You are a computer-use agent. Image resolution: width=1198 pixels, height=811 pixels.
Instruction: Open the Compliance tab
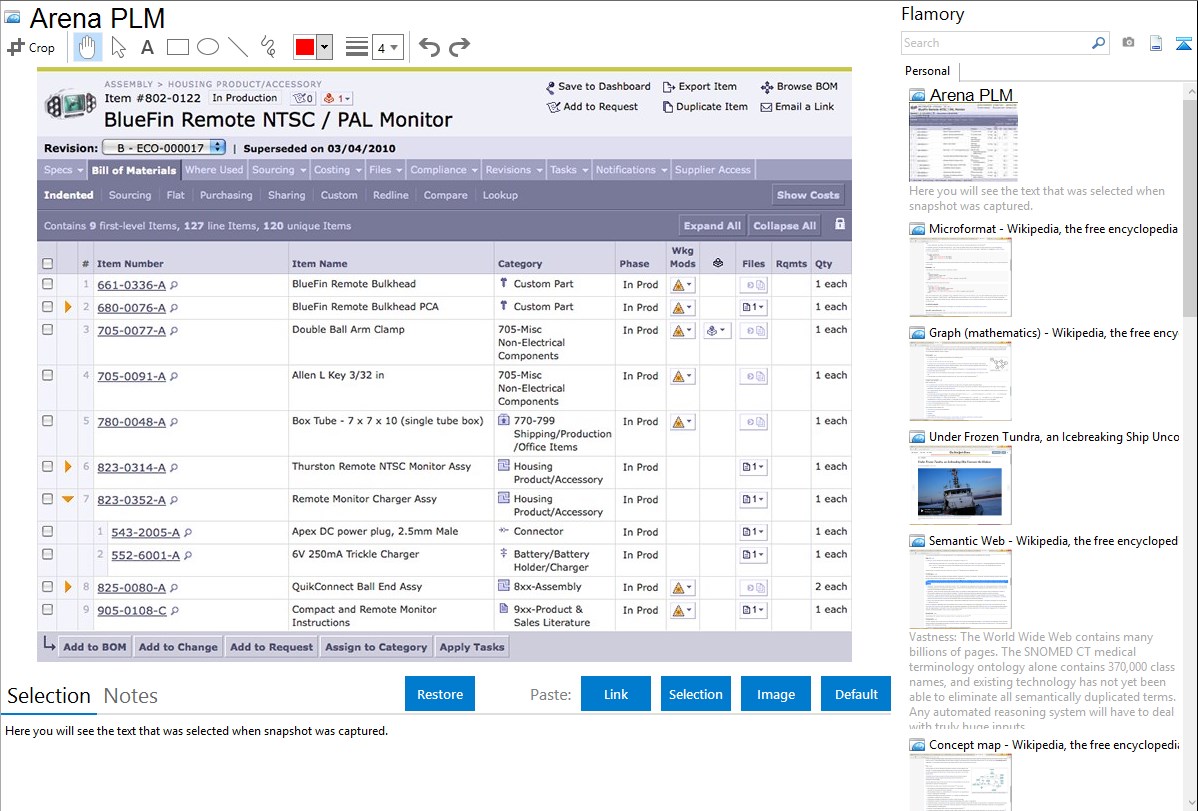443,170
